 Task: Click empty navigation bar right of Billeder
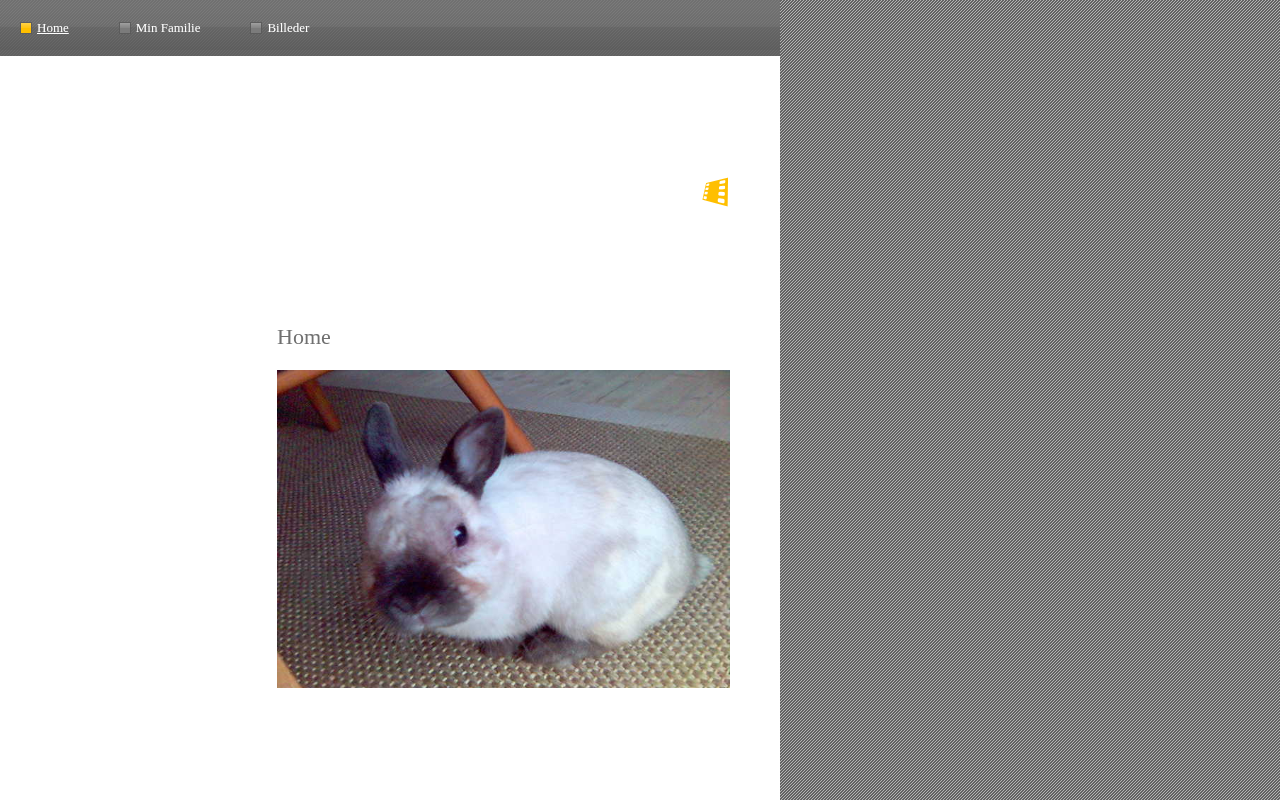[x=550, y=28]
